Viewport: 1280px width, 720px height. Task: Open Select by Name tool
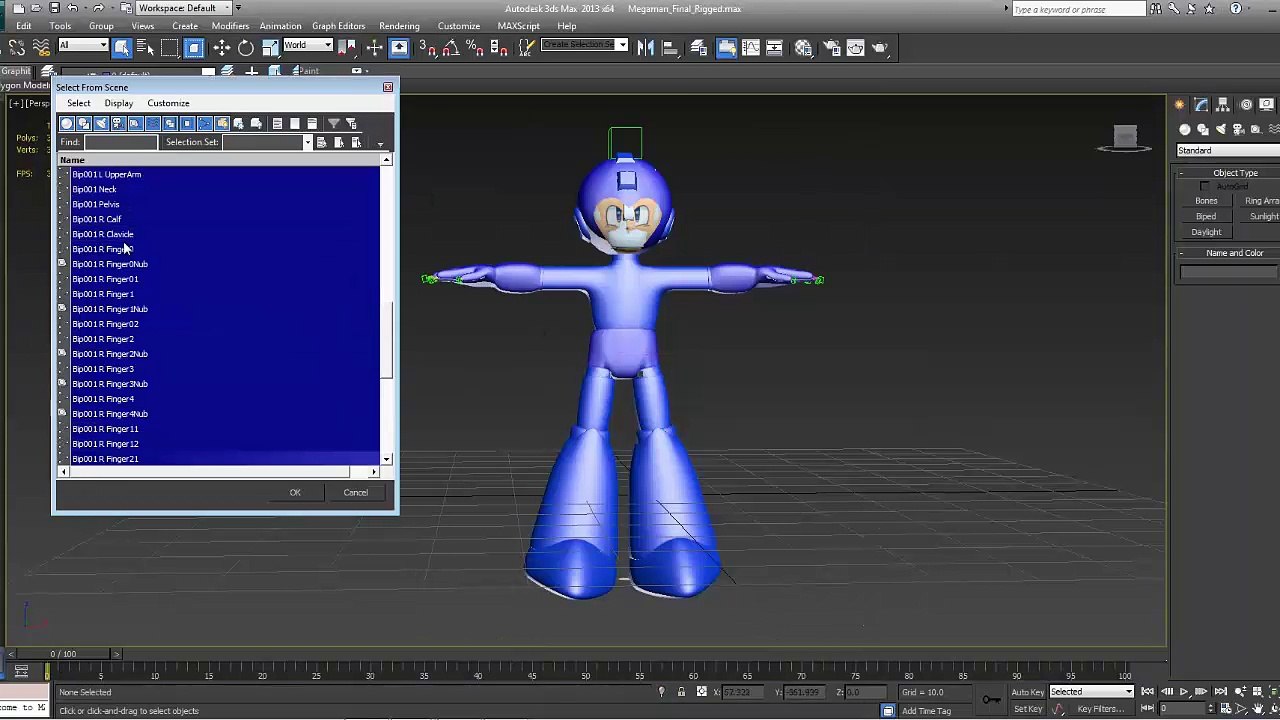[x=145, y=47]
